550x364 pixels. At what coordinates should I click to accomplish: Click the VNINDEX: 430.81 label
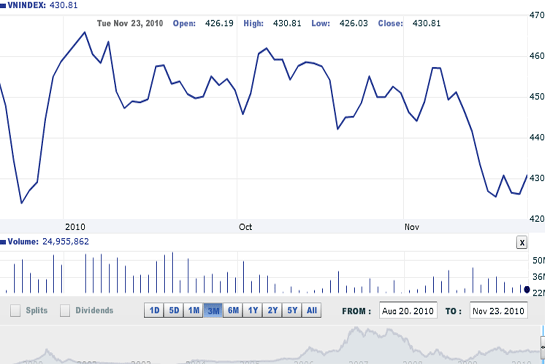pyautogui.click(x=42, y=5)
